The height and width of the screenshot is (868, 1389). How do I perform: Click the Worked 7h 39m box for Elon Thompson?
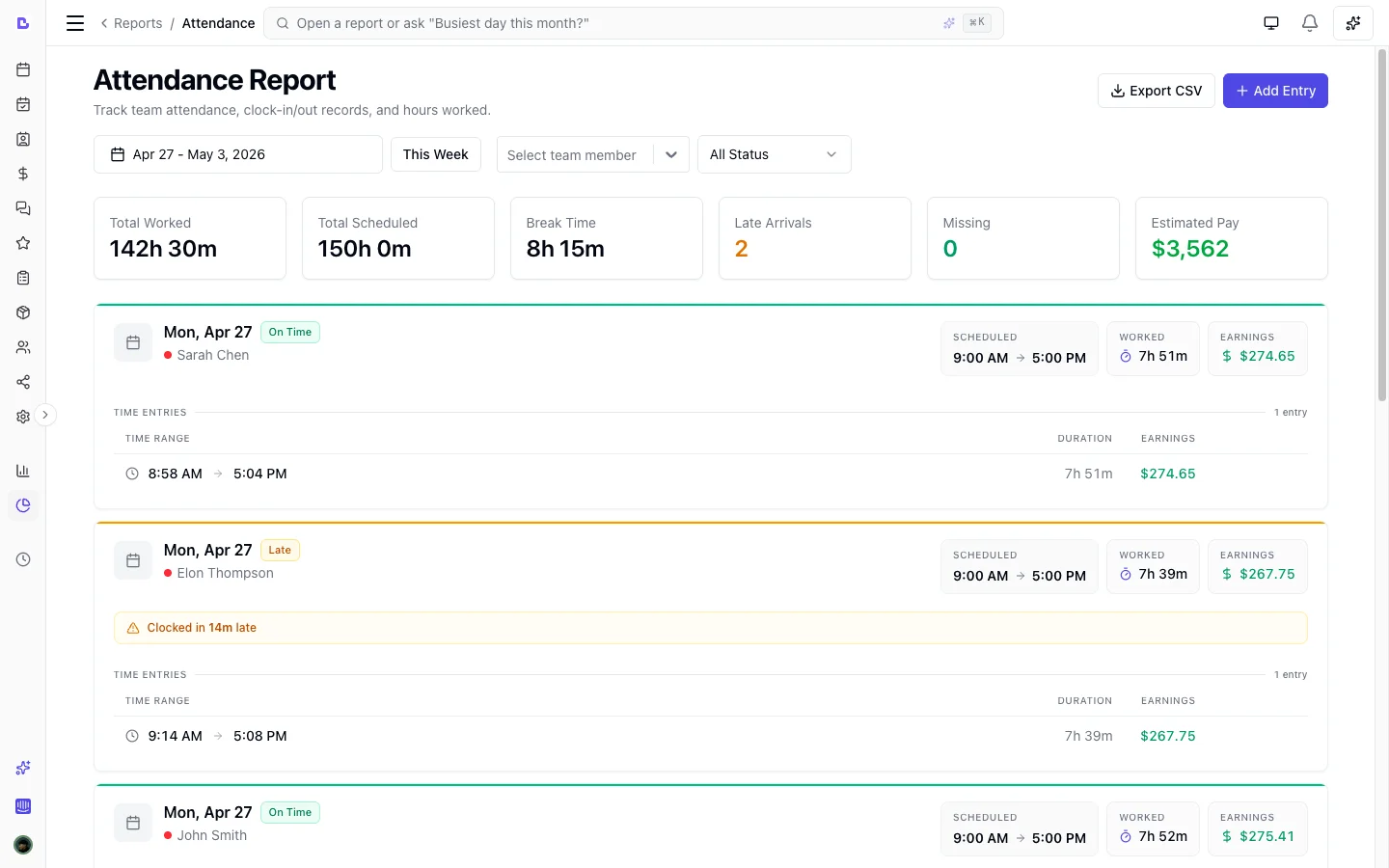point(1153,566)
